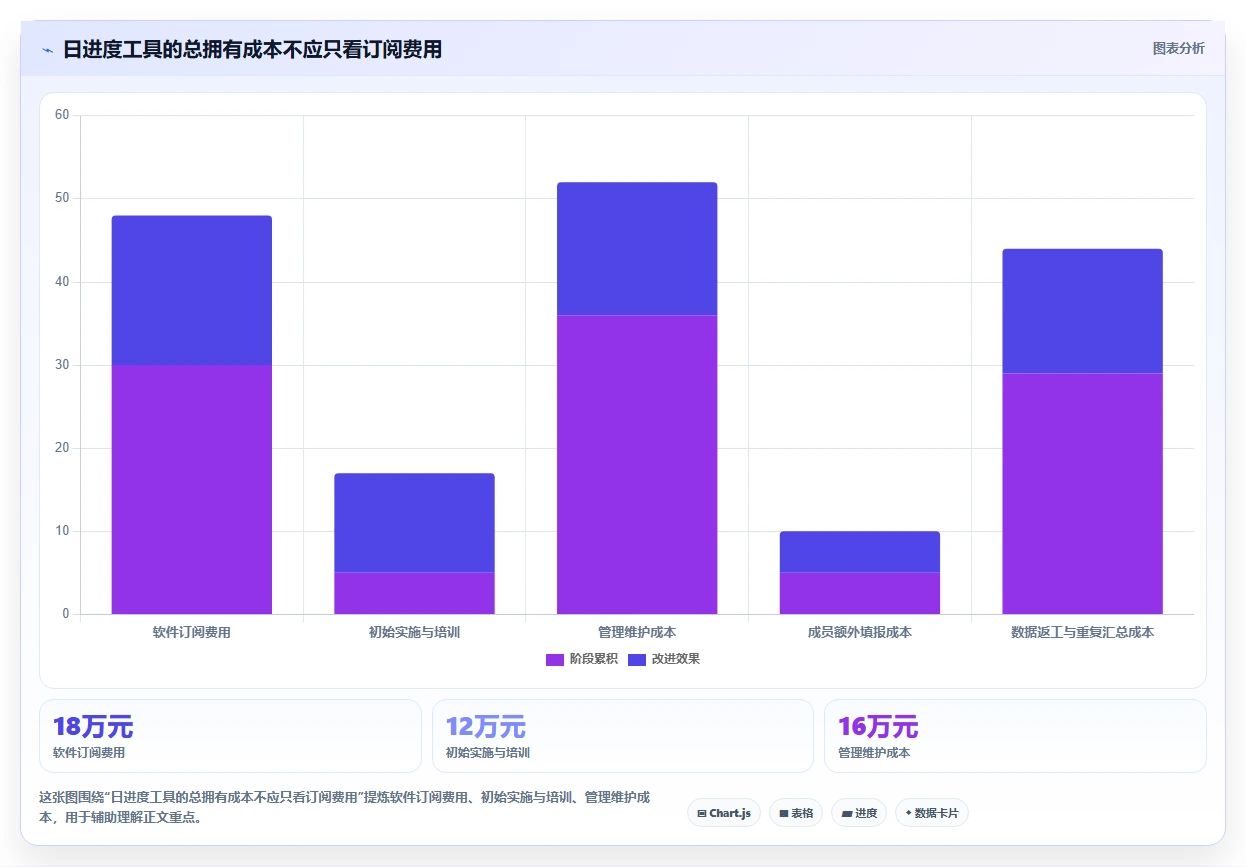Click the 阶段累积 legend text
This screenshot has width=1246, height=867.
(x=594, y=659)
